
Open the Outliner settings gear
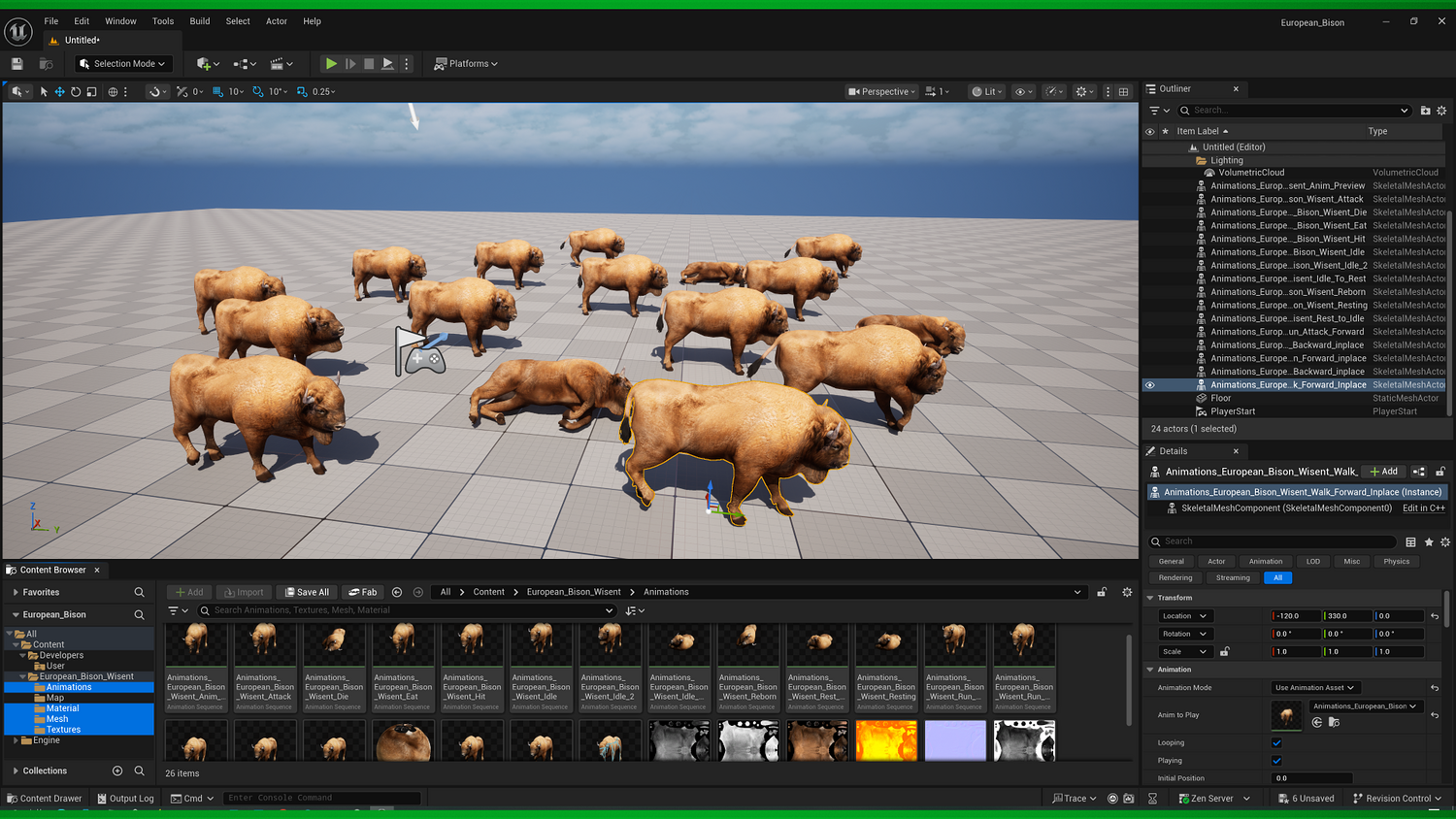(x=1441, y=111)
